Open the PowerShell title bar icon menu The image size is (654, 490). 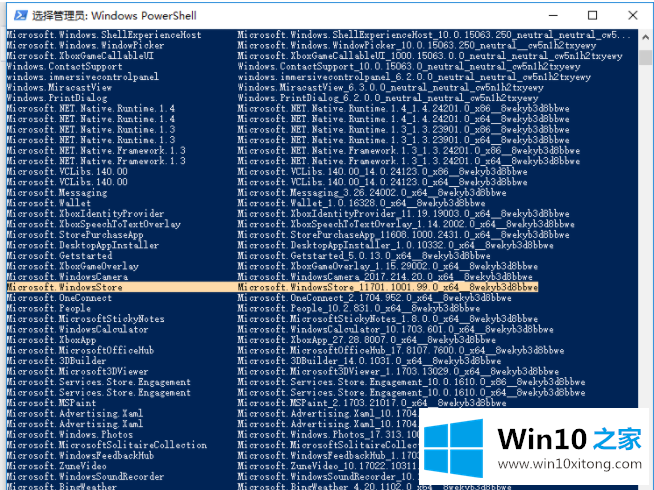(x=20, y=16)
